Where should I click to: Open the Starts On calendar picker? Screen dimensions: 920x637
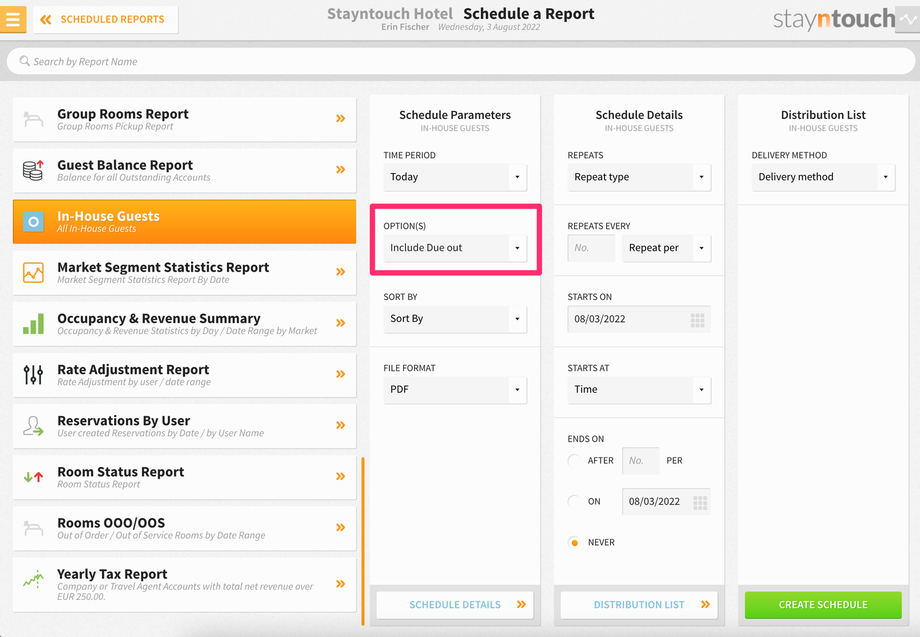[x=697, y=320]
